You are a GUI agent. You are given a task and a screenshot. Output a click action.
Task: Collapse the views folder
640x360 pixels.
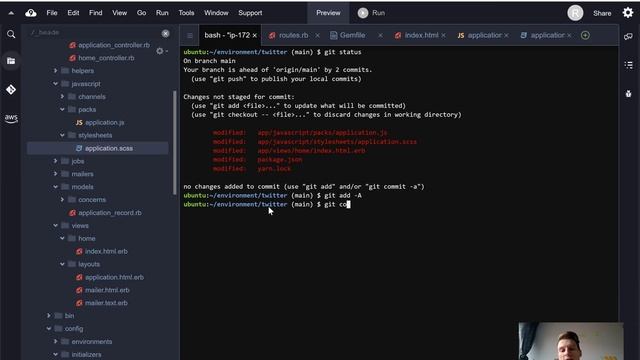coord(56,225)
